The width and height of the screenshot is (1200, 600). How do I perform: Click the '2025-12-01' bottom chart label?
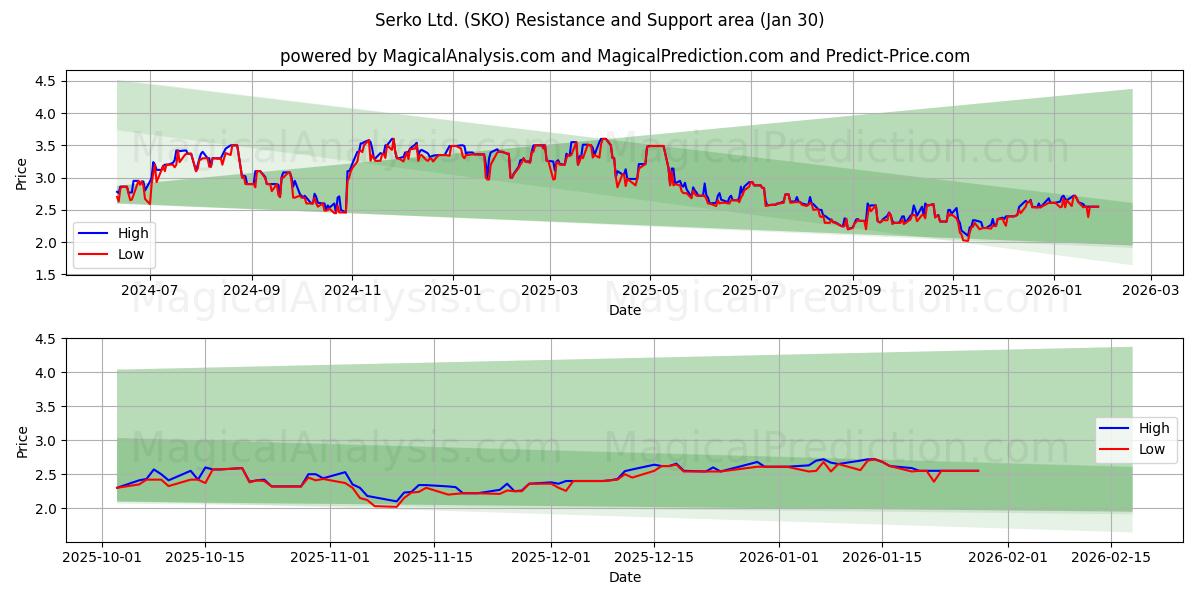[552, 557]
